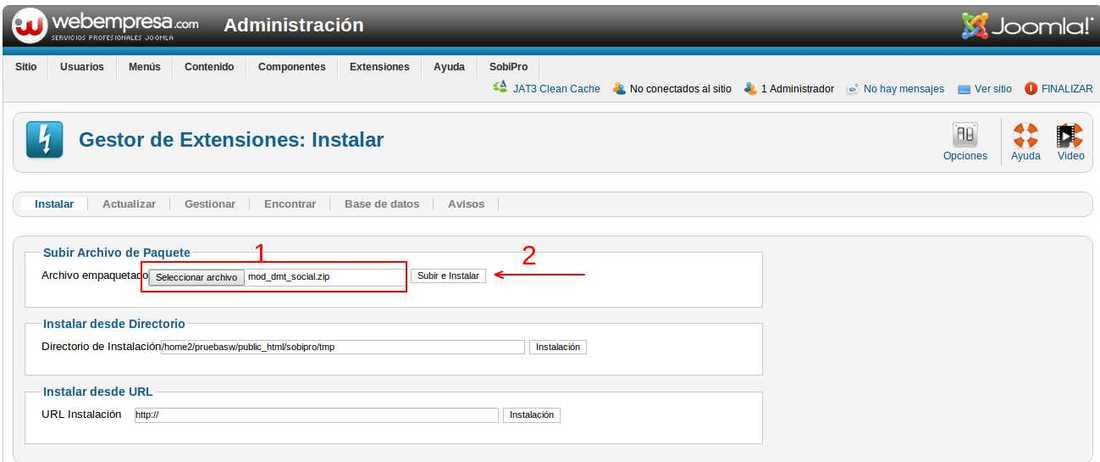Viewport: 1100px width, 462px height.
Task: Click the 'Gestor de Extensiones: Instalar' heading
Action: (x=231, y=140)
